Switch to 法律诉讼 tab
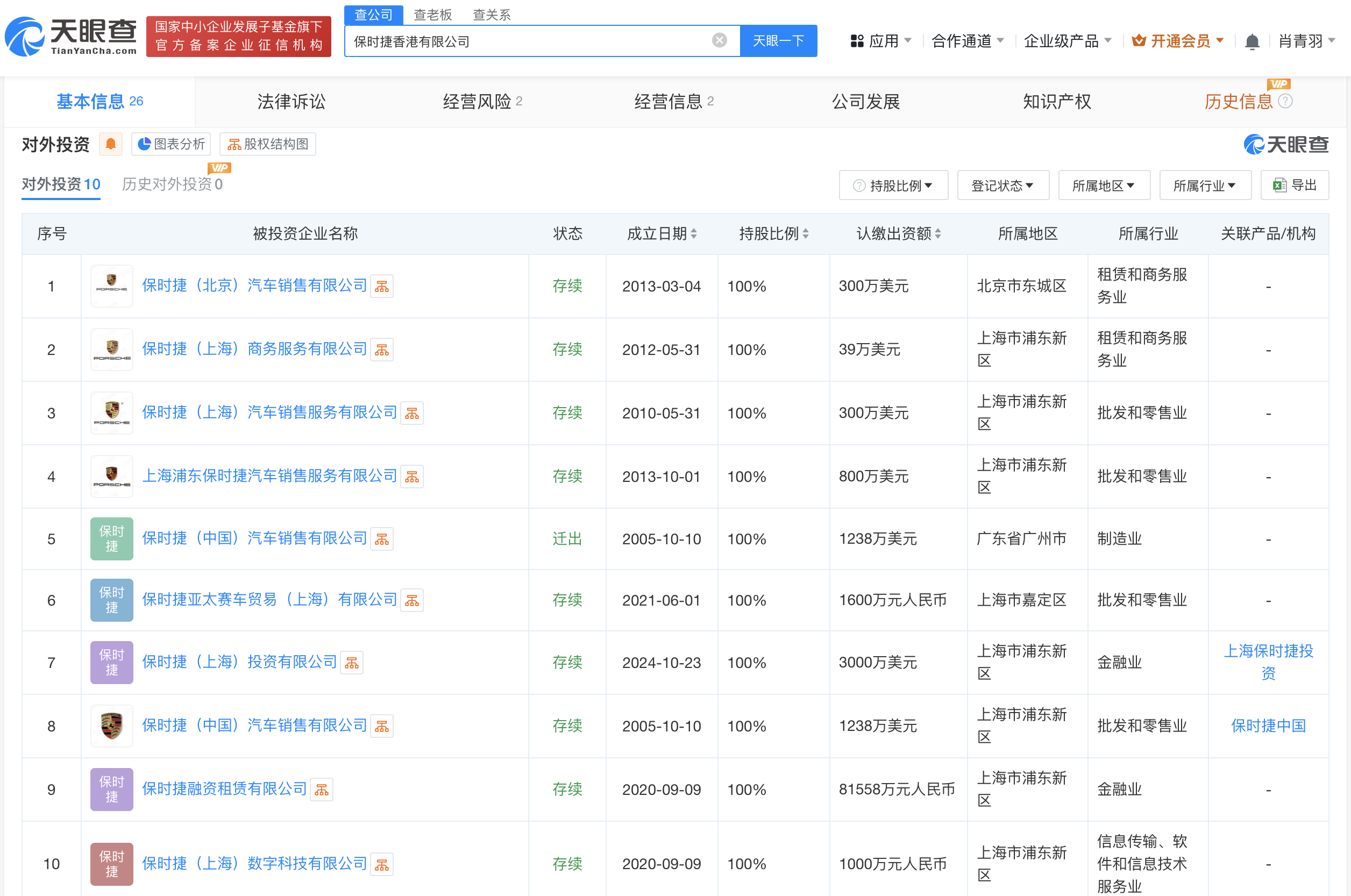1351x896 pixels. 291,102
